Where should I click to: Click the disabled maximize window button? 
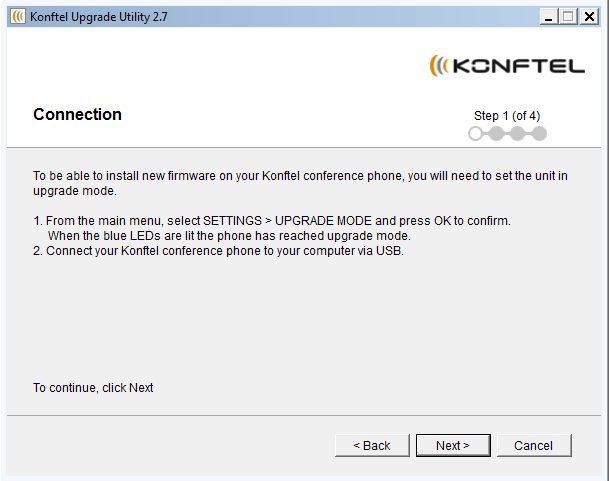coord(568,17)
